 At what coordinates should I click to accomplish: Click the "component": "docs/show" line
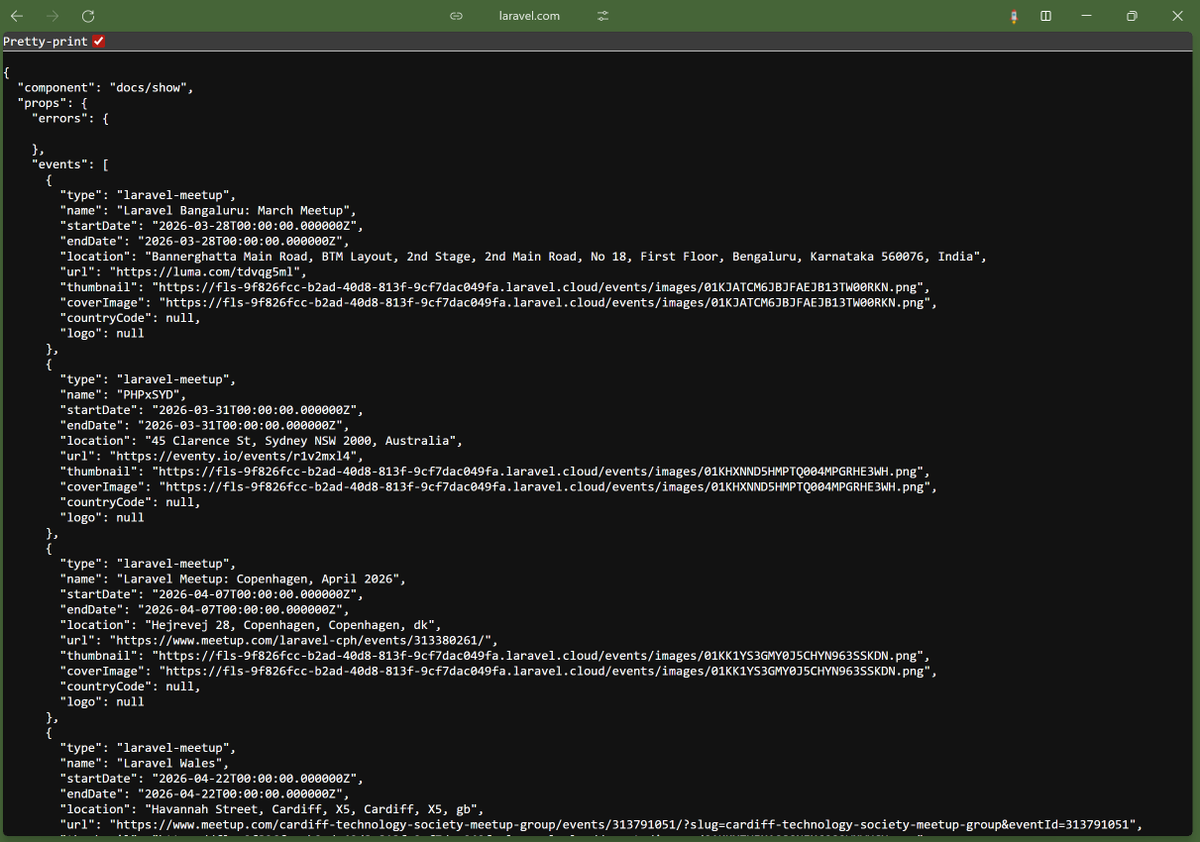tap(105, 87)
